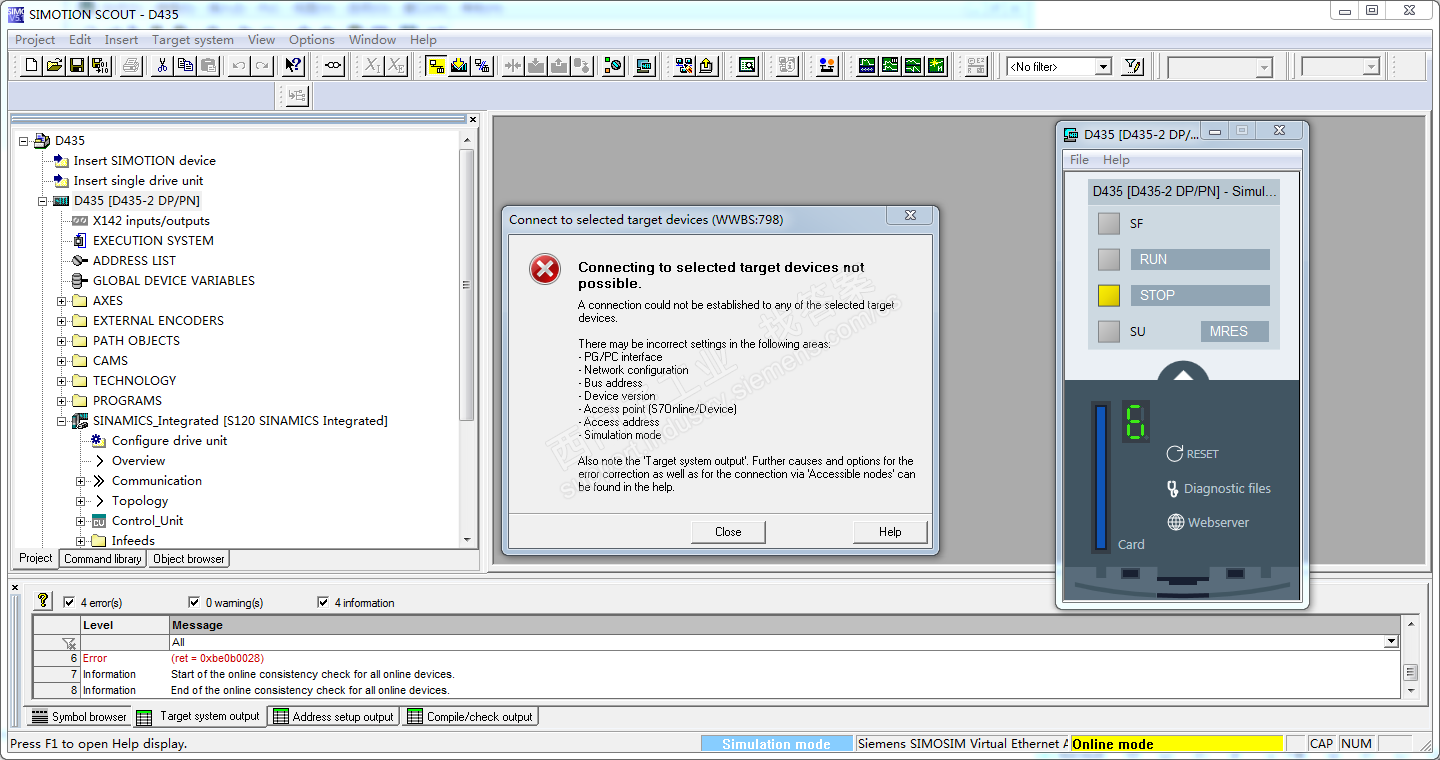Open the <No filter> dropdown
The width and height of the screenshot is (1440, 760).
[1103, 67]
